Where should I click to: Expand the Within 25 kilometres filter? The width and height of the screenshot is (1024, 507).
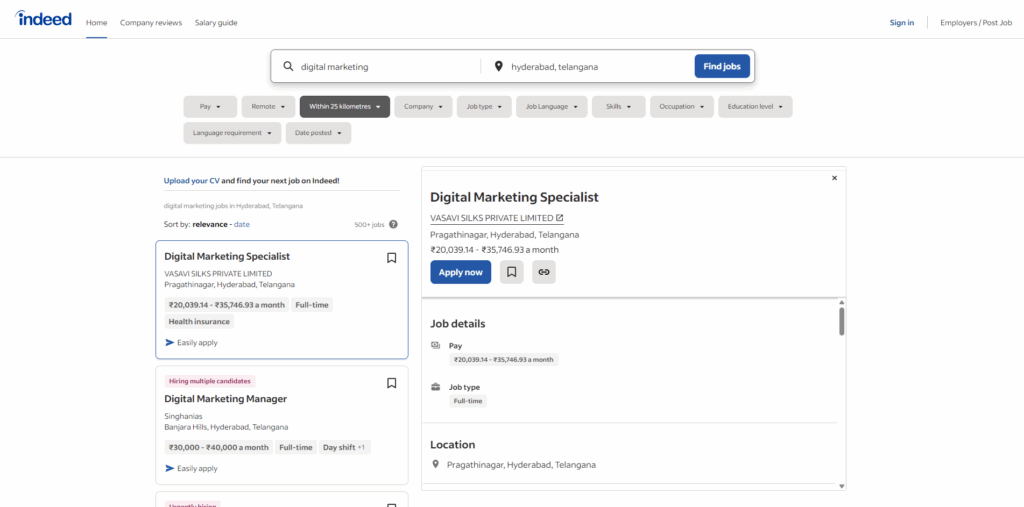[345, 106]
